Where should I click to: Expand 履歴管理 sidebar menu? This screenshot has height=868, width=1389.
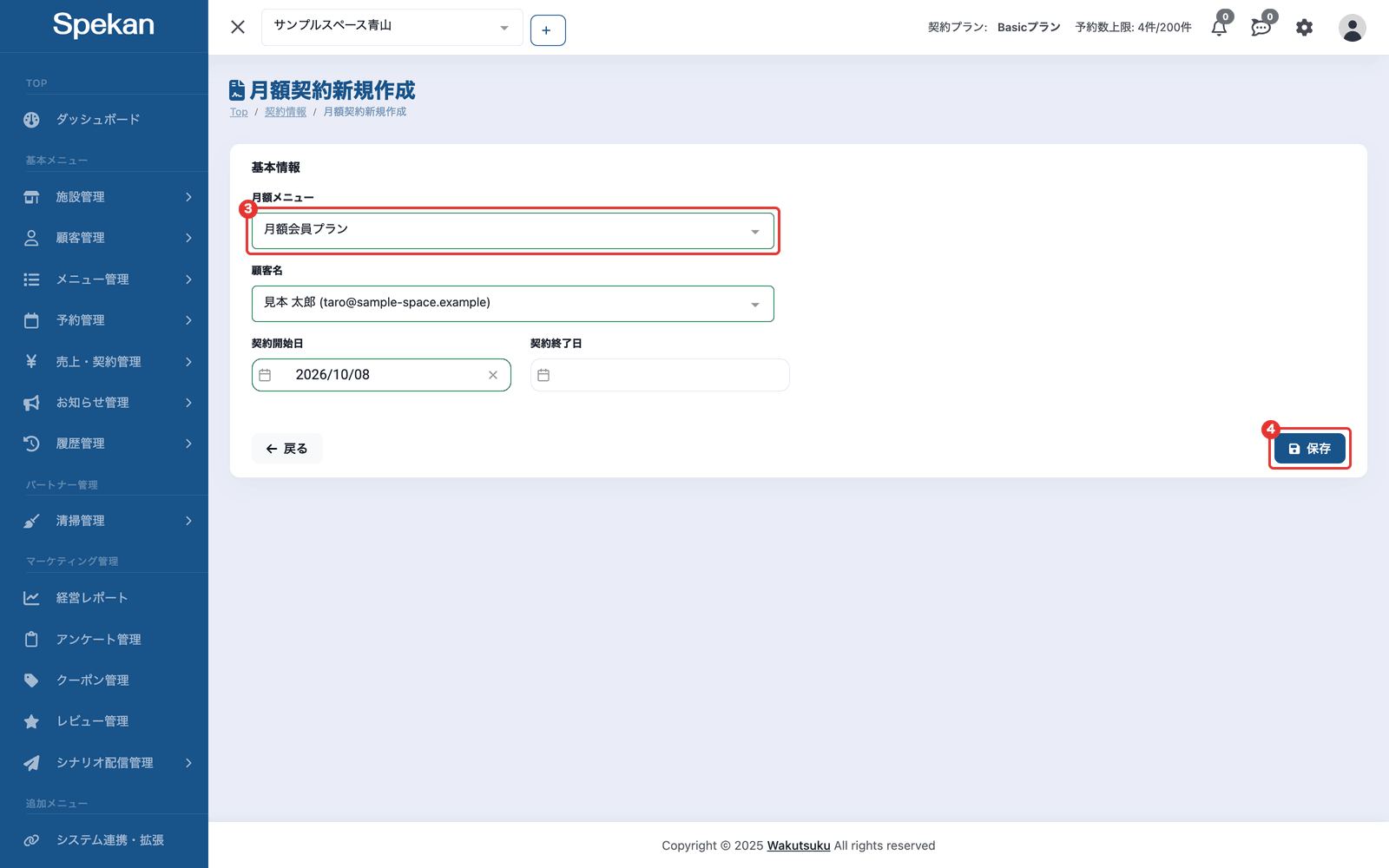click(104, 444)
